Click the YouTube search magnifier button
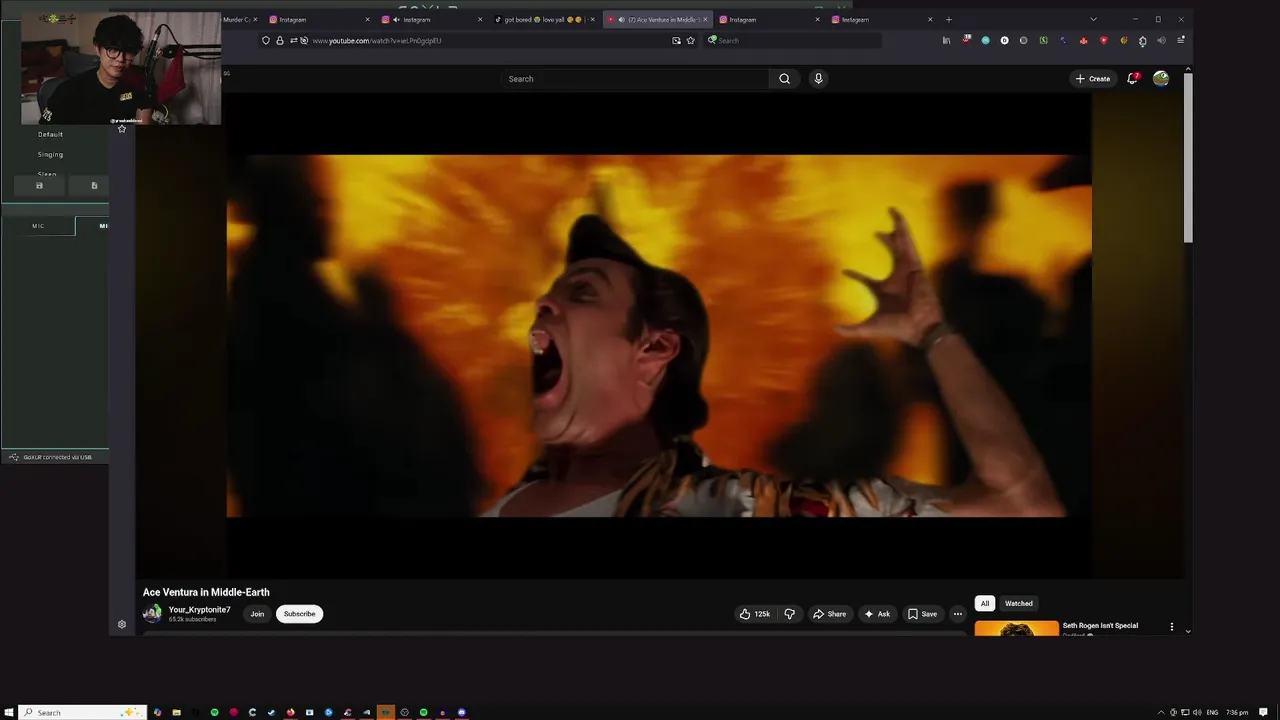The width and height of the screenshot is (1280, 720). click(784, 79)
